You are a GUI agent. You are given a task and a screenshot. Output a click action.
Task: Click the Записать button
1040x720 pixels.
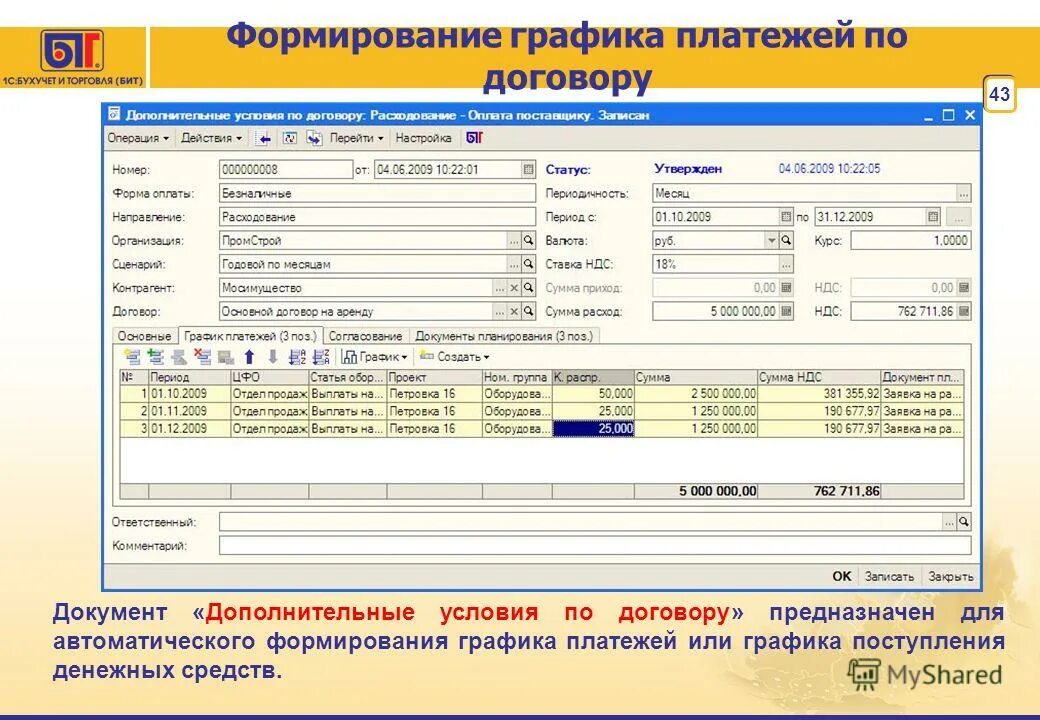point(892,577)
